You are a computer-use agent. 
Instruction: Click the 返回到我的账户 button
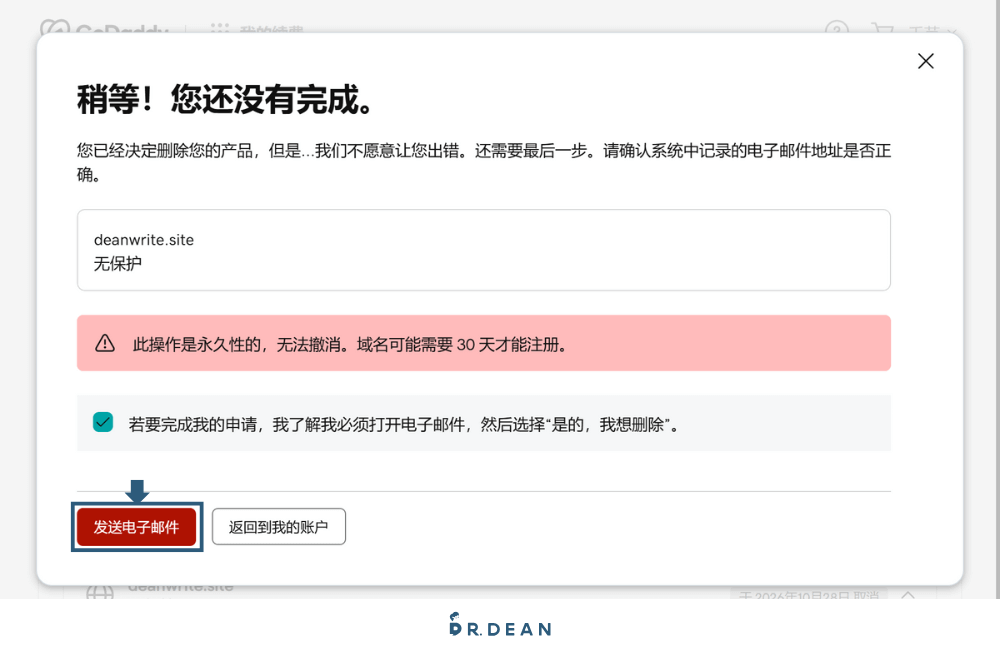279,526
